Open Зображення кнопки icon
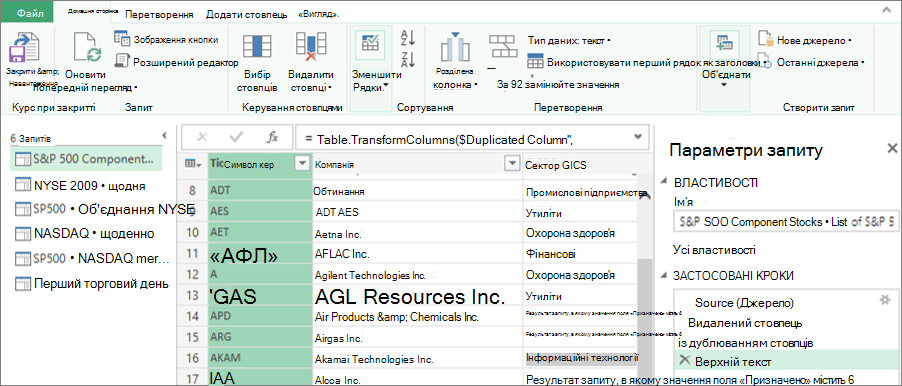Image resolution: width=902 pixels, height=386 pixels. [122, 39]
